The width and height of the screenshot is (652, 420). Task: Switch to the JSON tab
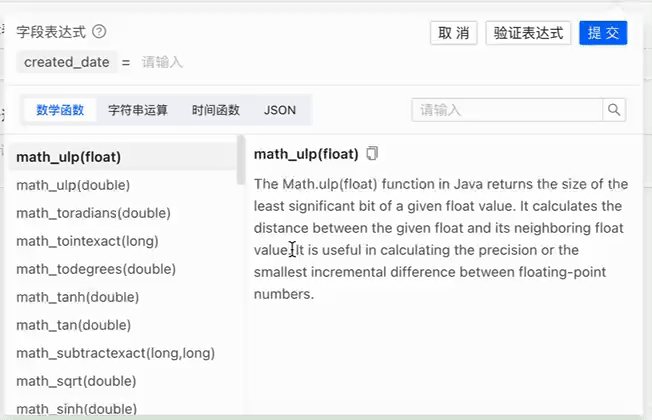click(280, 110)
